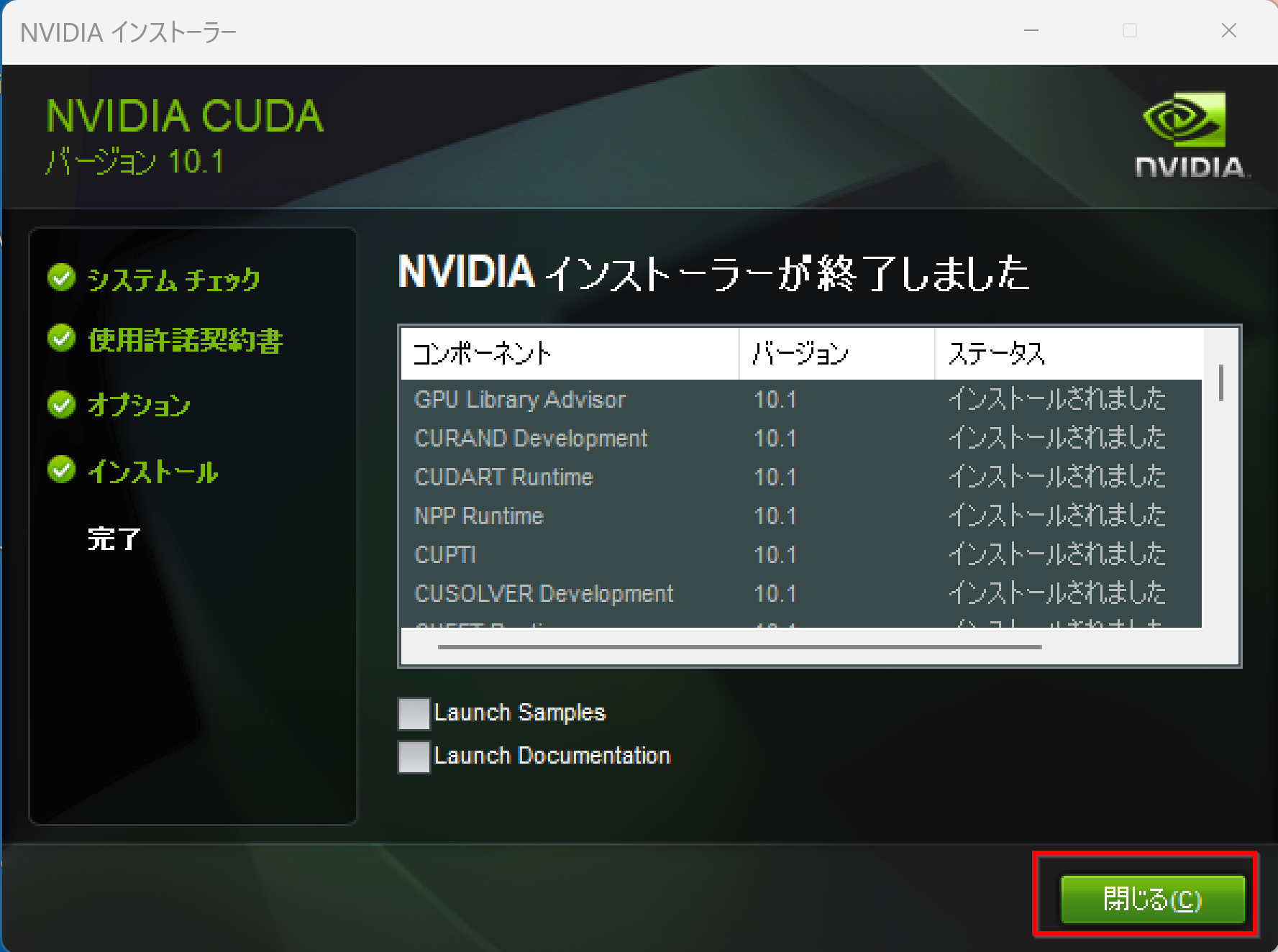Tick the Launch Documentation checkbox
The image size is (1278, 952).
(414, 756)
